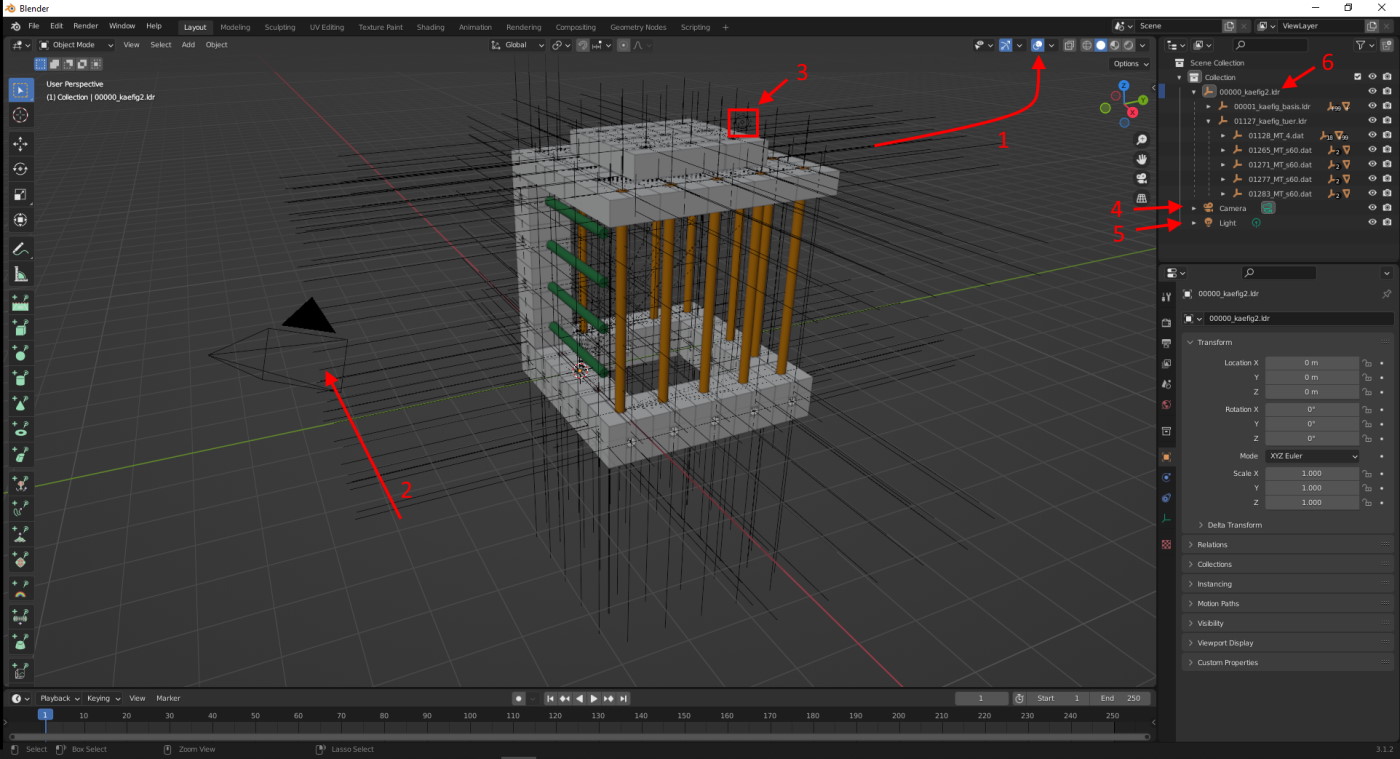1400x759 pixels.
Task: Open the rotation Mode XYZ Euler dropdown
Action: (1313, 456)
